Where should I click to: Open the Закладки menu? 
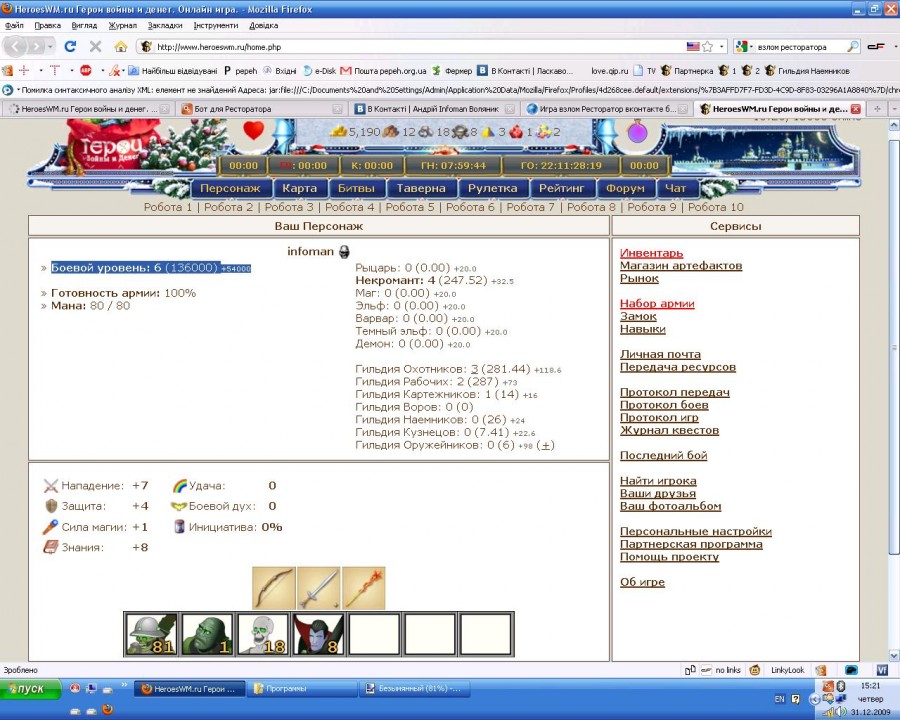tap(165, 25)
